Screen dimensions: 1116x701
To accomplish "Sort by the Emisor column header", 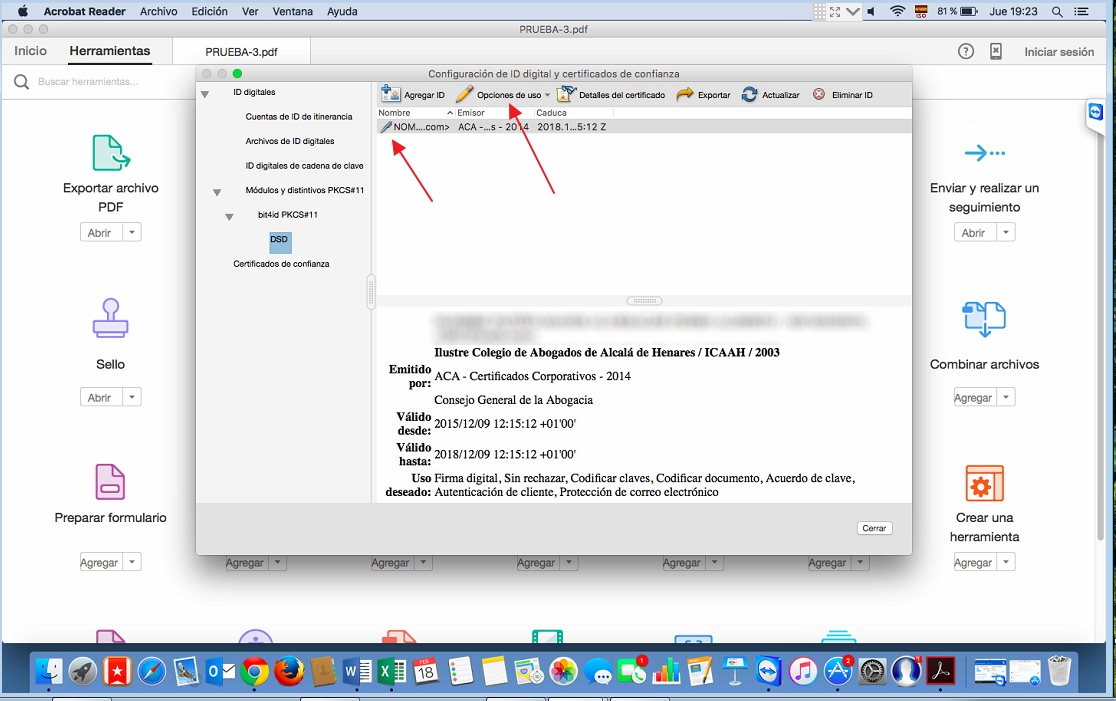I will [x=494, y=113].
